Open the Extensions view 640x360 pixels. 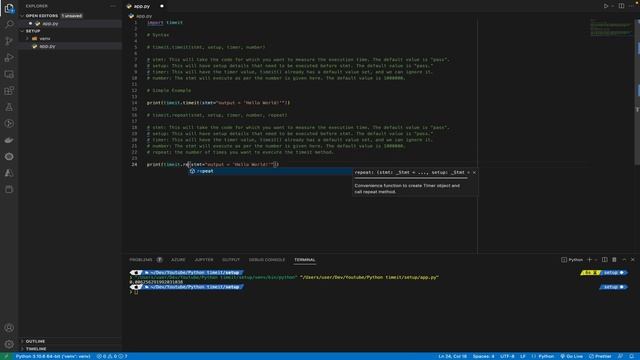tap(9, 91)
